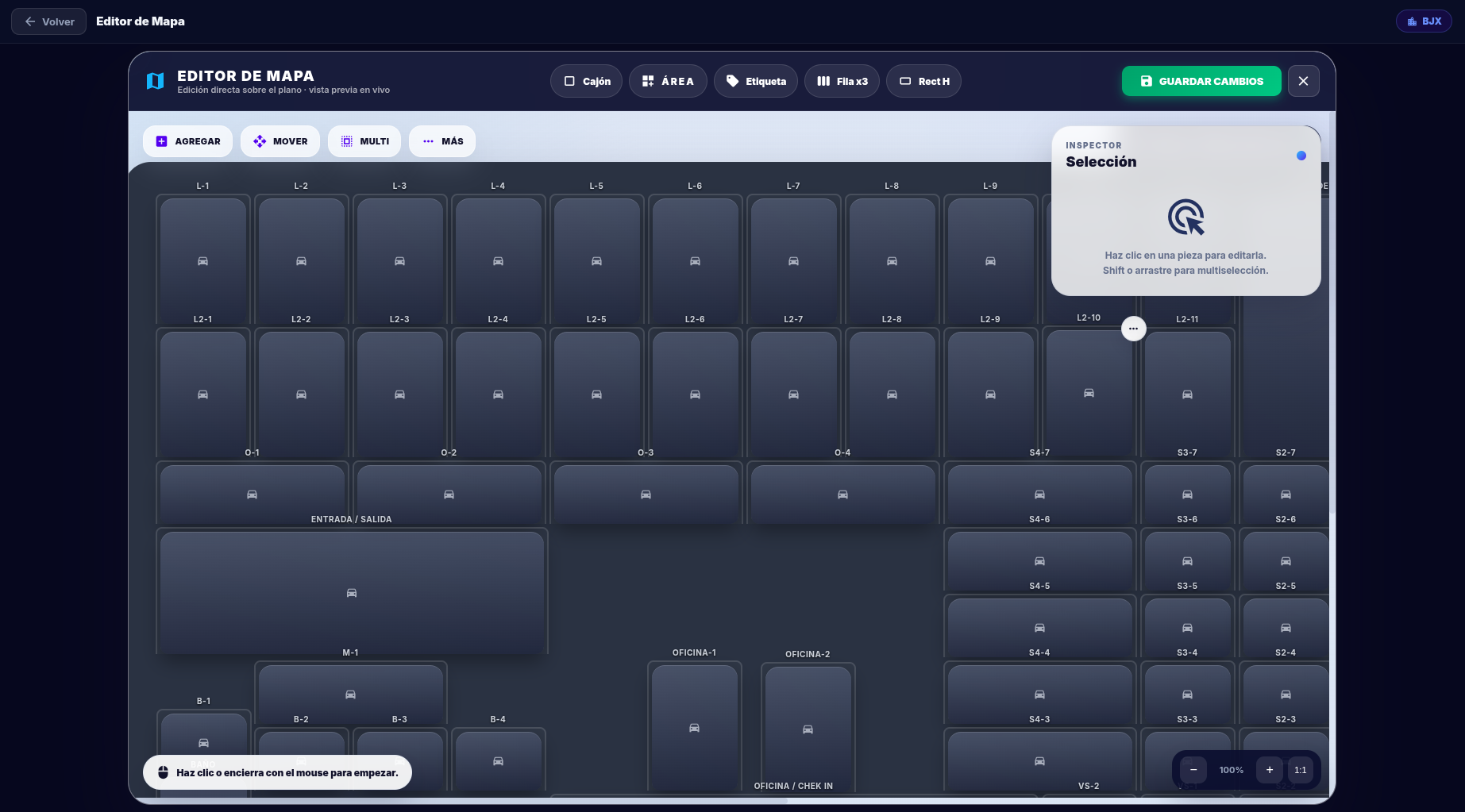The height and width of the screenshot is (812, 1465).
Task: Select spot S3-7 car icon
Action: (1187, 495)
